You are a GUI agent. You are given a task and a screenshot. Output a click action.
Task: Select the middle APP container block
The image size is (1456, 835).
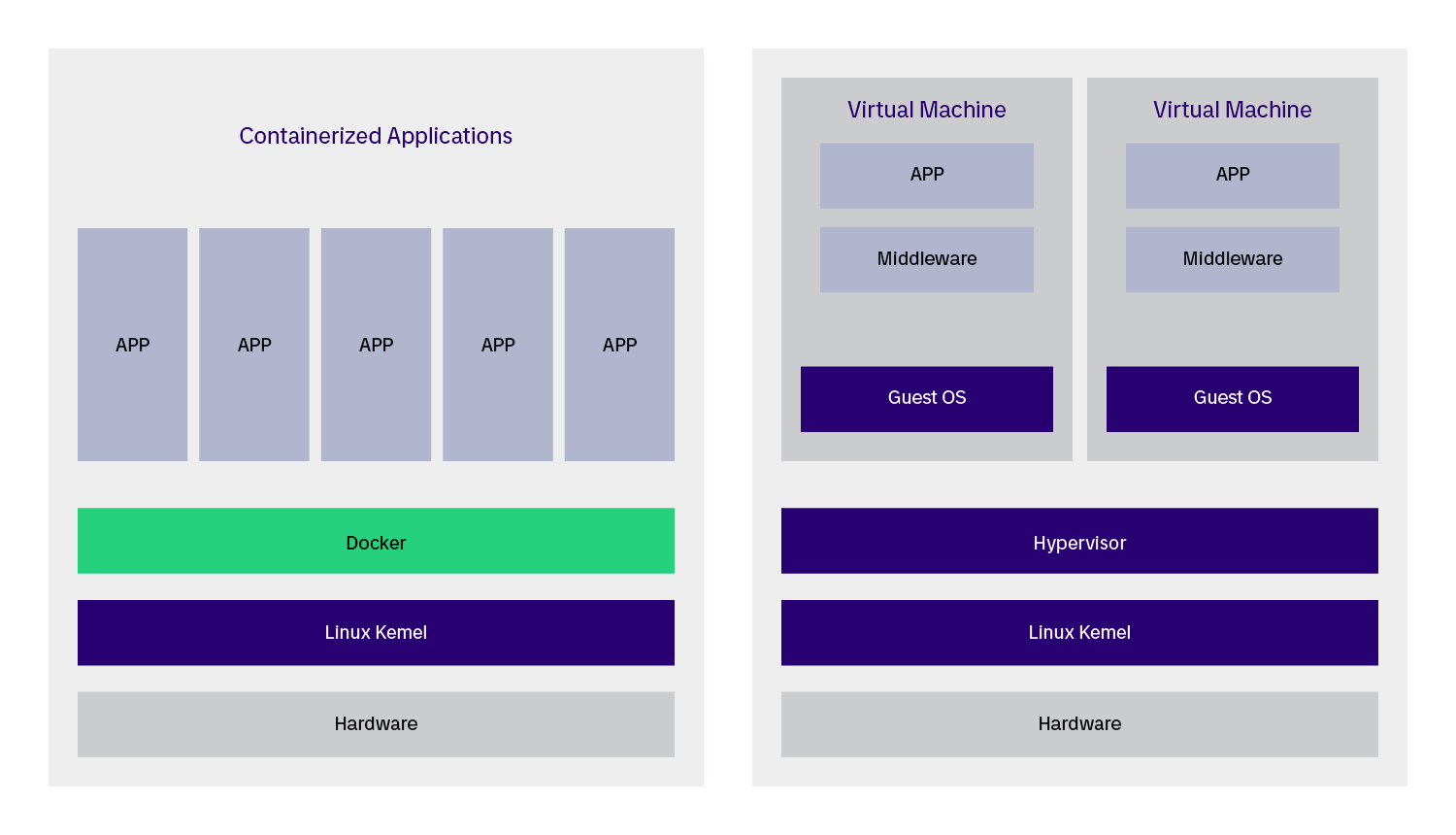376,345
